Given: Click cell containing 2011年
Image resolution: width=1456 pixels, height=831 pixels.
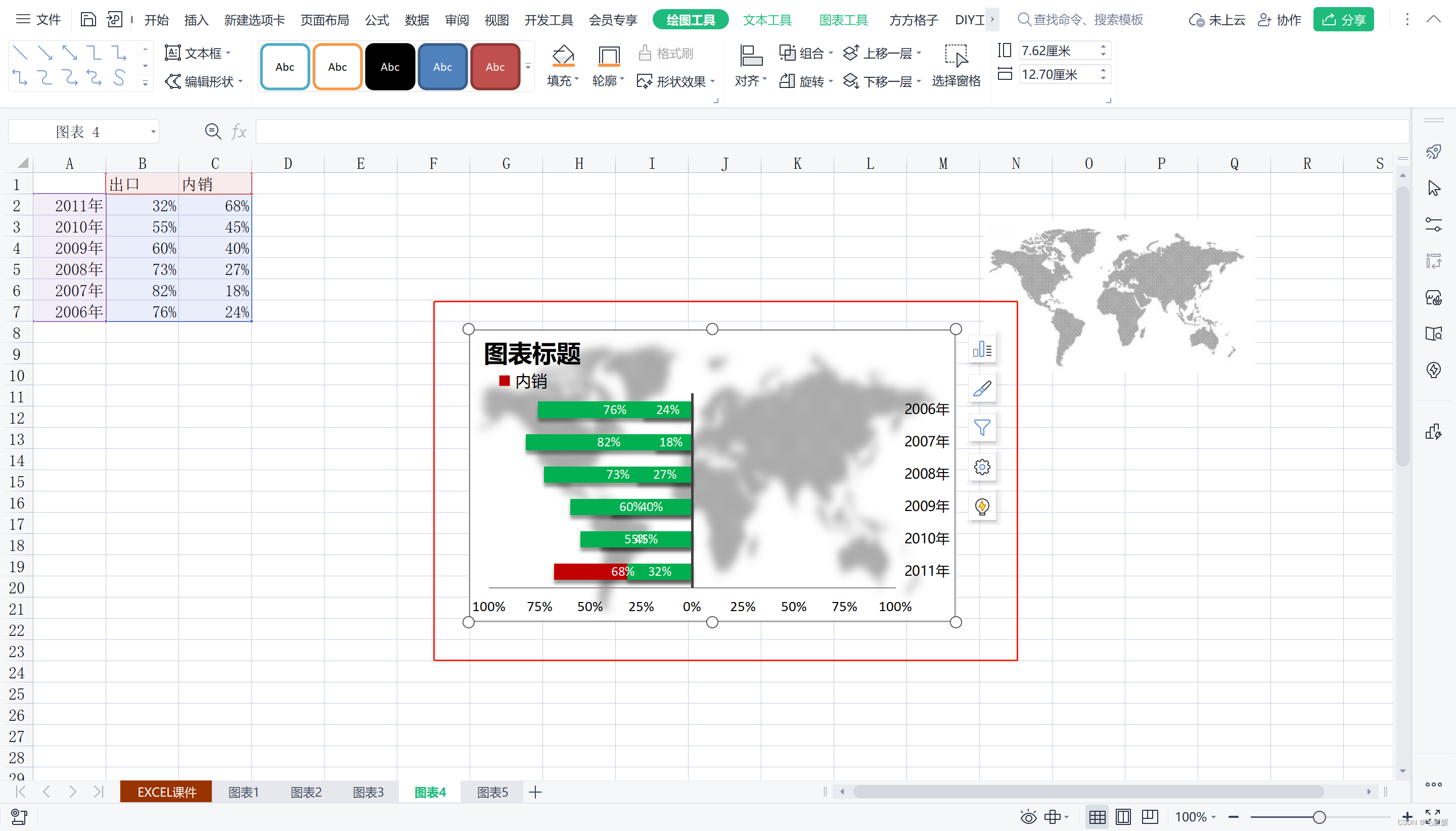Looking at the screenshot, I should pyautogui.click(x=70, y=205).
